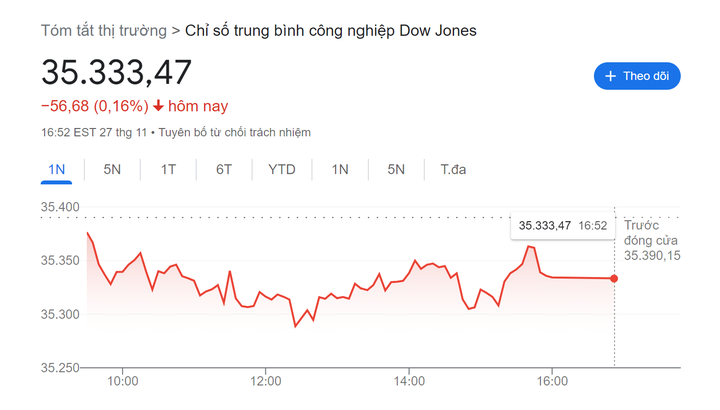Click the red down arrow beside hôm nay
Image resolution: width=720 pixels, height=410 pixels.
[x=158, y=106]
